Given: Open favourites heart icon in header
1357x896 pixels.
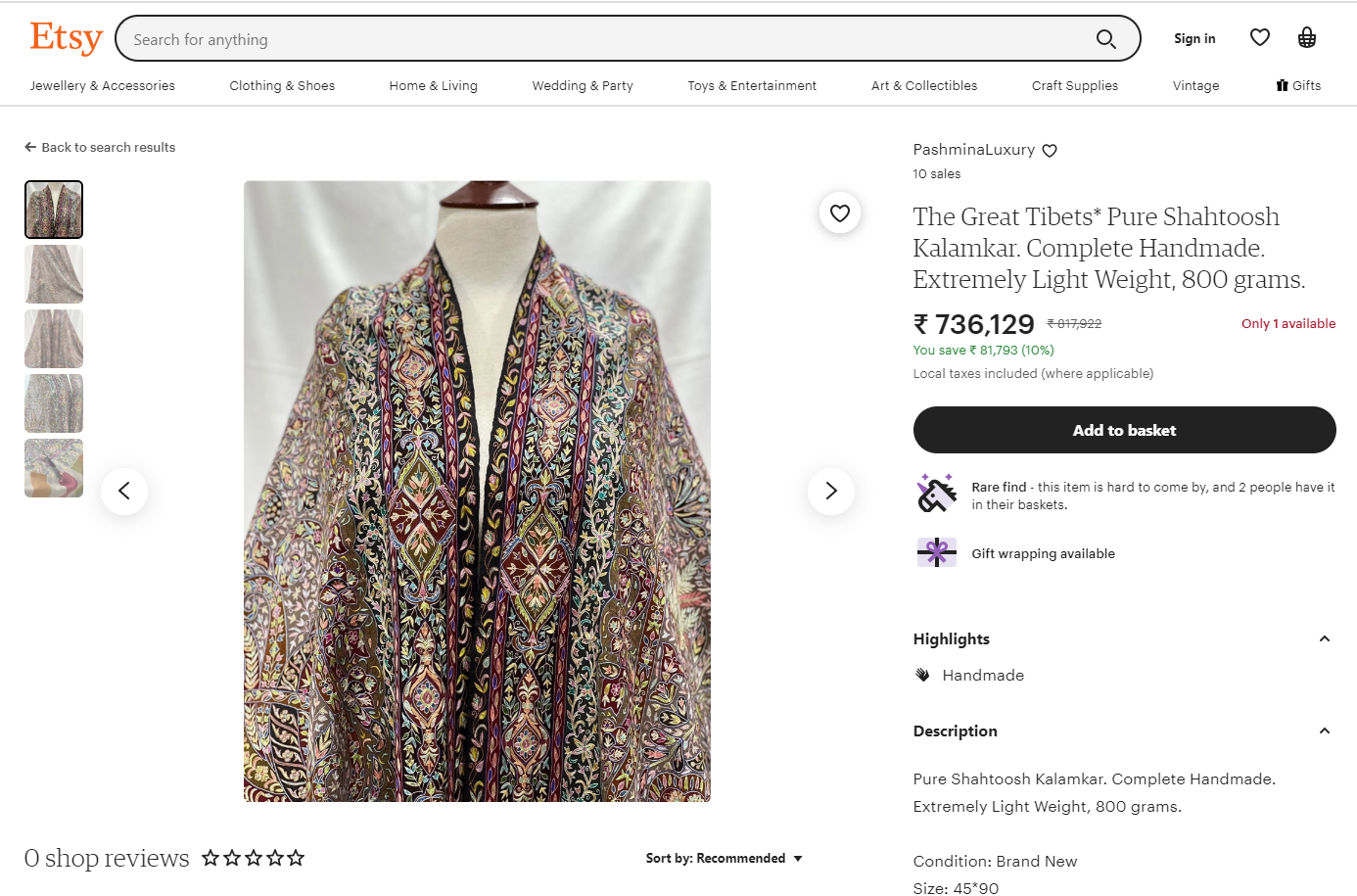Looking at the screenshot, I should (x=1260, y=38).
